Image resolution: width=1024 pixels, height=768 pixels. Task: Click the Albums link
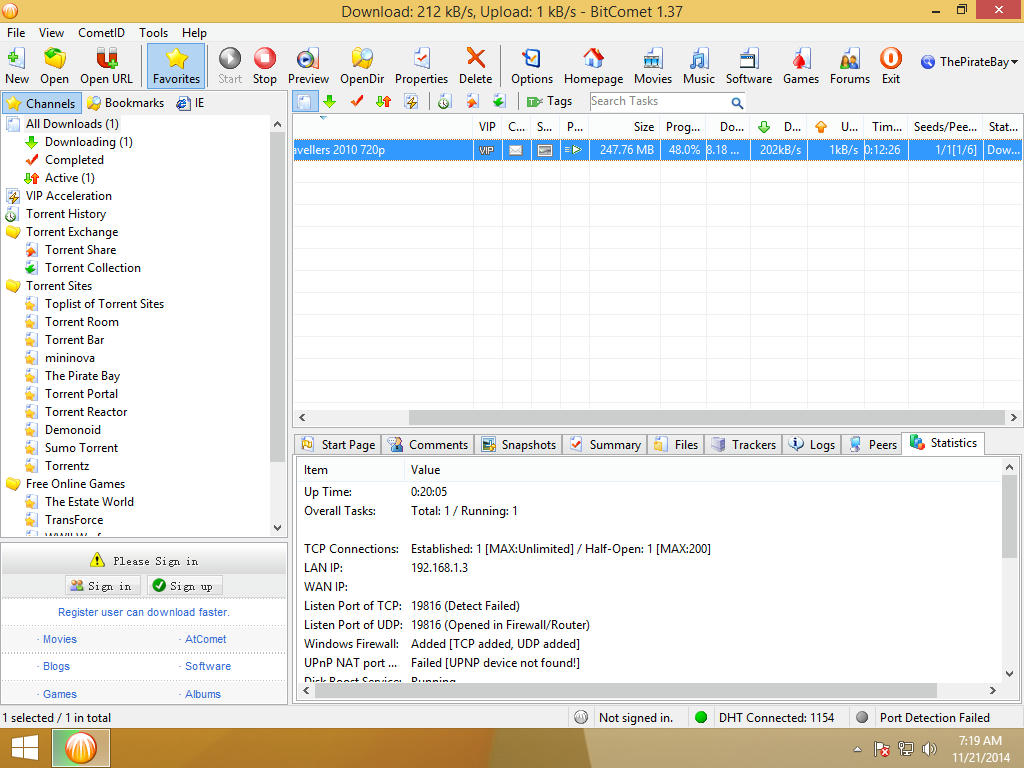(x=202, y=694)
